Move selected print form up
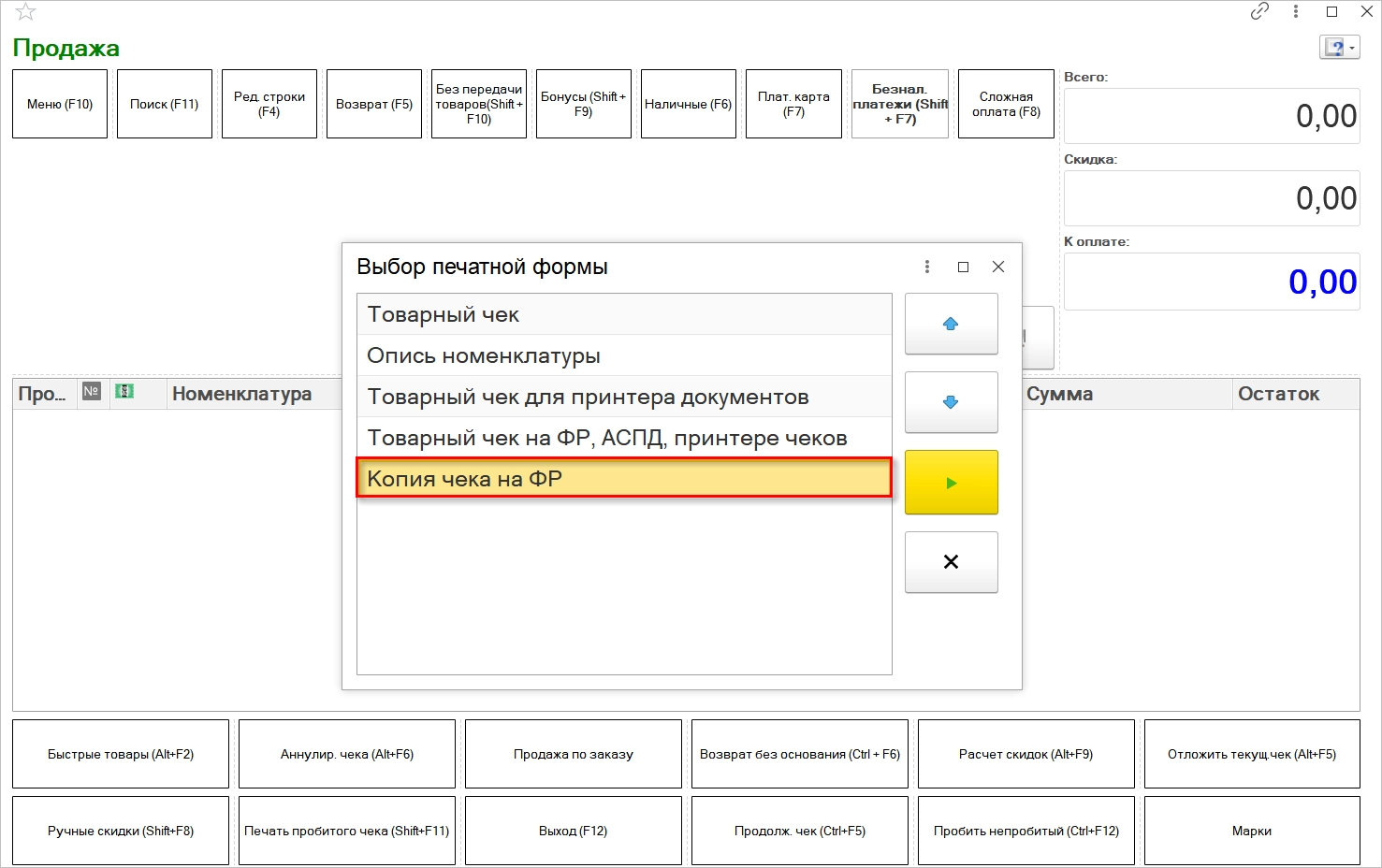This screenshot has width=1382, height=868. pyautogui.click(x=951, y=324)
